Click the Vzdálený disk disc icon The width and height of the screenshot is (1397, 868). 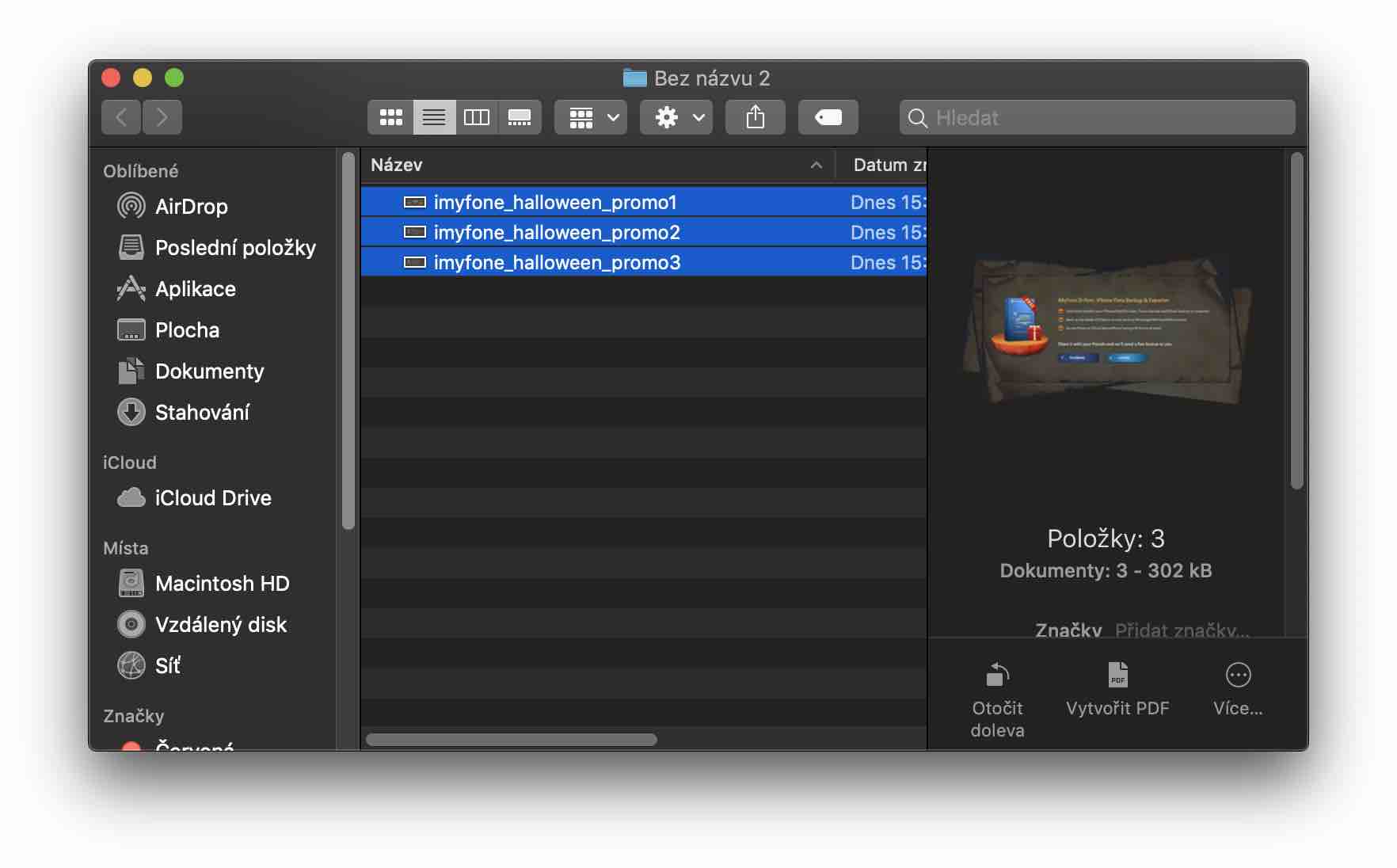pos(131,625)
